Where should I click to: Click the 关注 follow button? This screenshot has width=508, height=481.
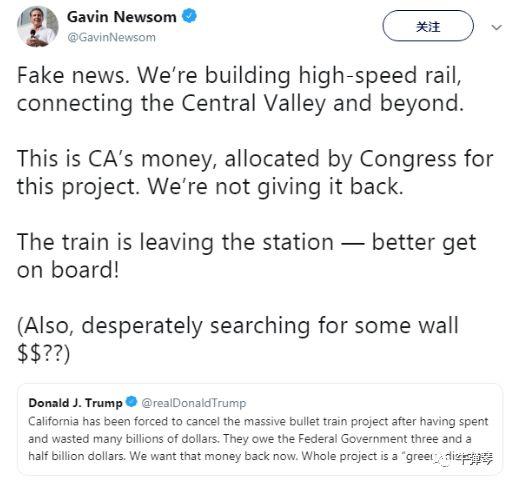click(x=428, y=26)
